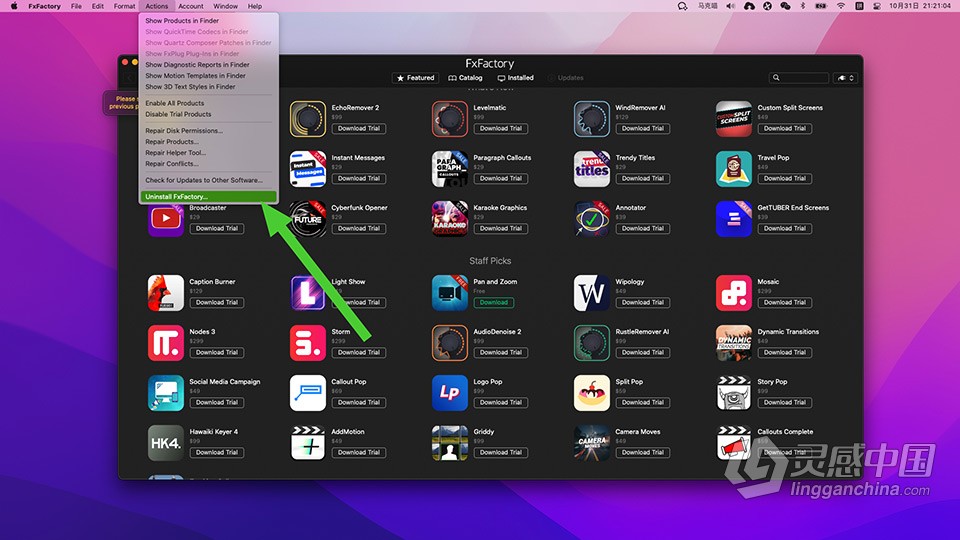The width and height of the screenshot is (960, 540).
Task: Click the Staff Picks section heading
Action: [x=490, y=261]
